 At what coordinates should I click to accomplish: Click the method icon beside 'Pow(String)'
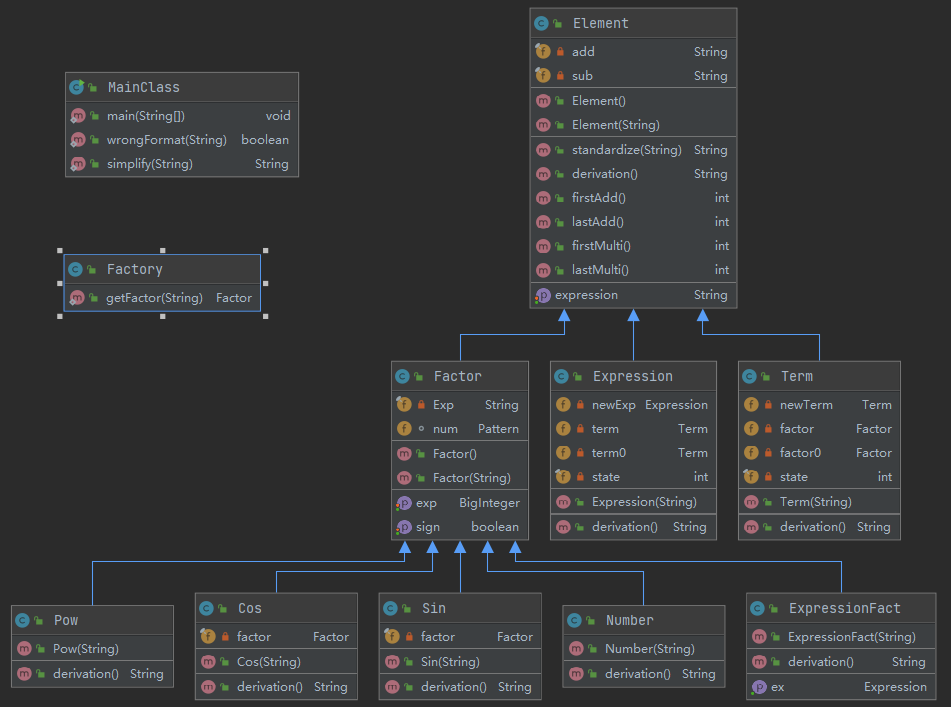coord(24,649)
